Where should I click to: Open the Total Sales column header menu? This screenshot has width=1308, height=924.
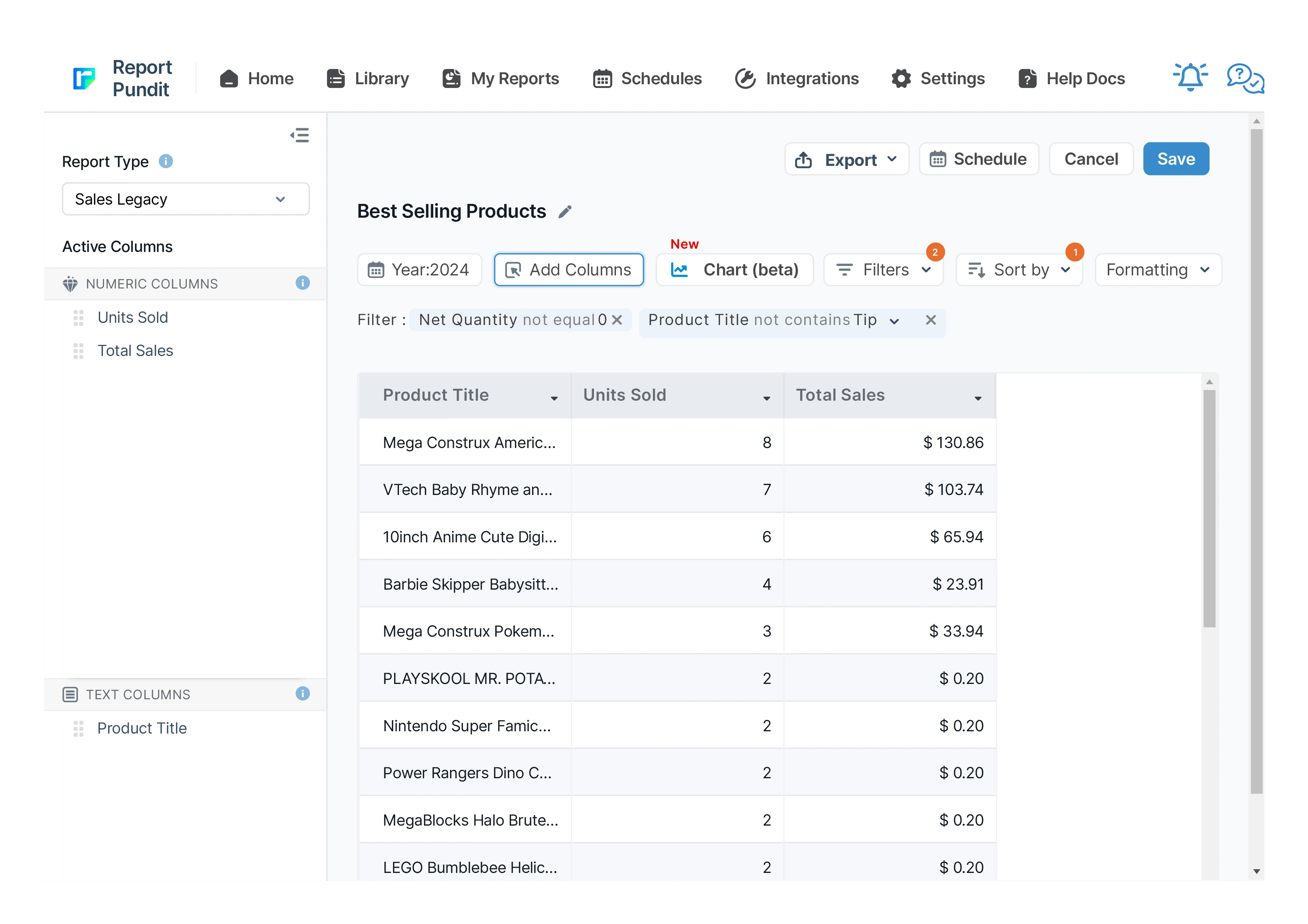(x=978, y=398)
